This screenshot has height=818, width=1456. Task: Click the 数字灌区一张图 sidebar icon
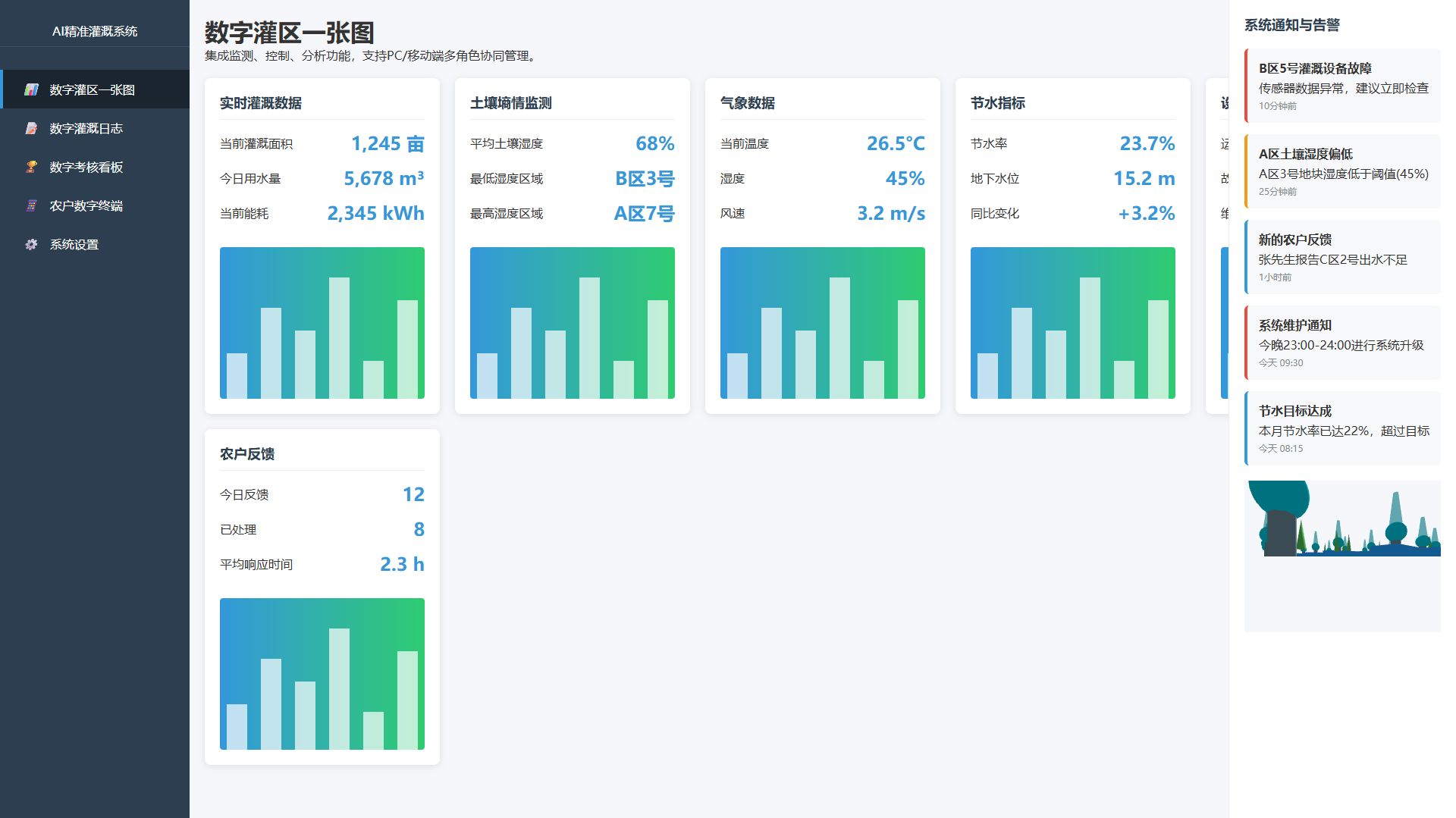pos(31,89)
